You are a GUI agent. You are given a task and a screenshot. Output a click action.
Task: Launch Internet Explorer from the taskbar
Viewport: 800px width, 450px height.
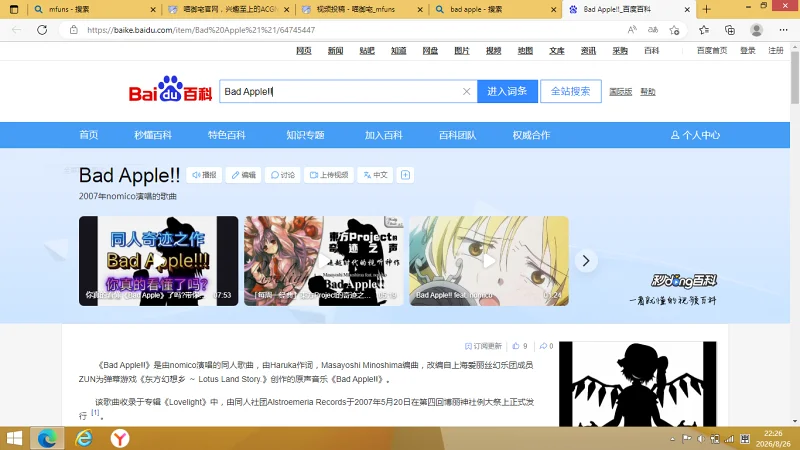click(84, 438)
